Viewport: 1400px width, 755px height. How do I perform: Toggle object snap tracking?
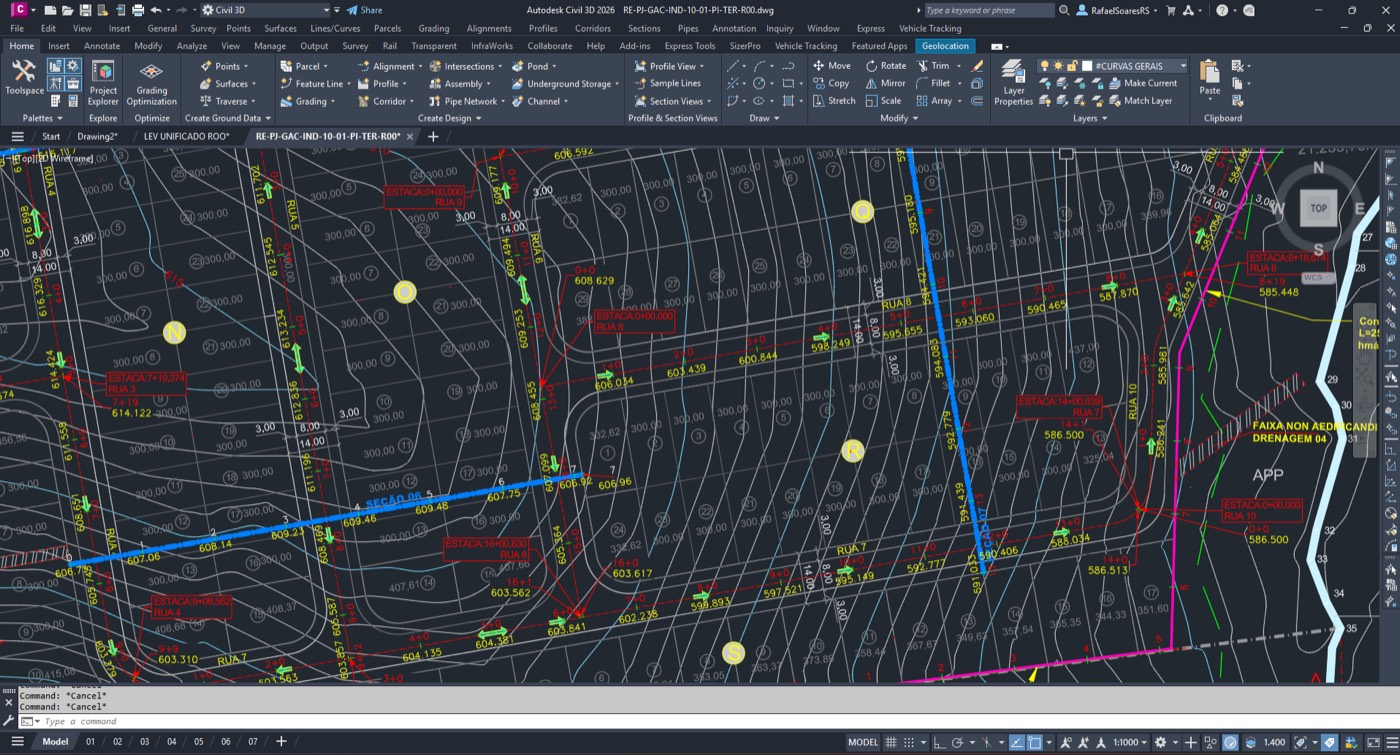click(1016, 742)
